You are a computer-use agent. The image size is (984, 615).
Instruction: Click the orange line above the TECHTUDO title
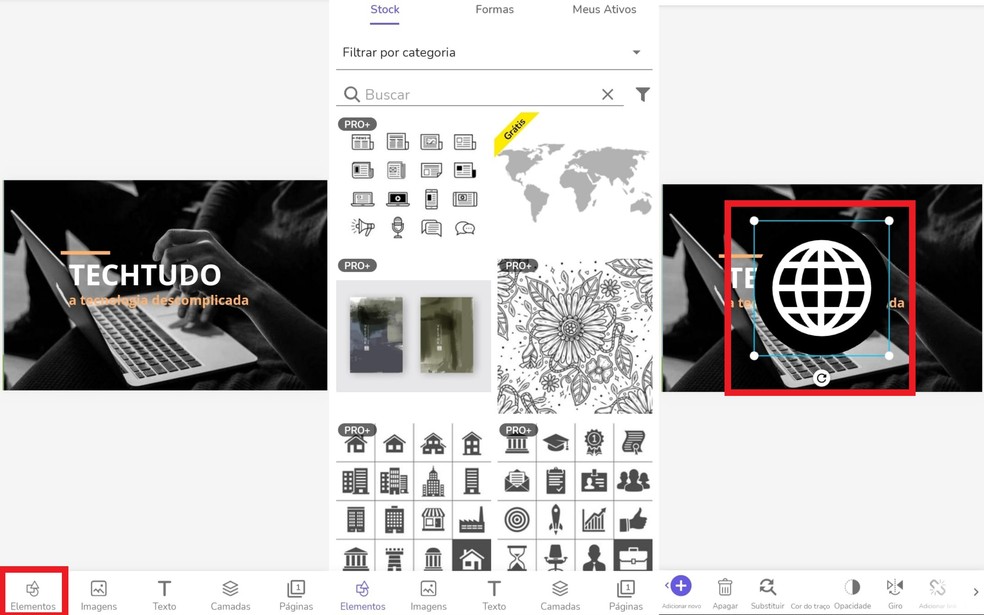[x=85, y=252]
